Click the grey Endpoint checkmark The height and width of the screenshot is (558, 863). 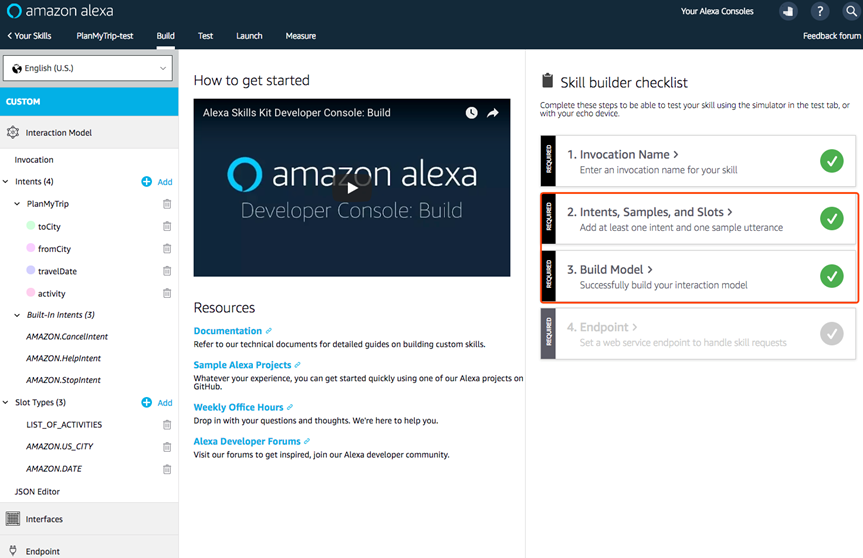coord(832,333)
